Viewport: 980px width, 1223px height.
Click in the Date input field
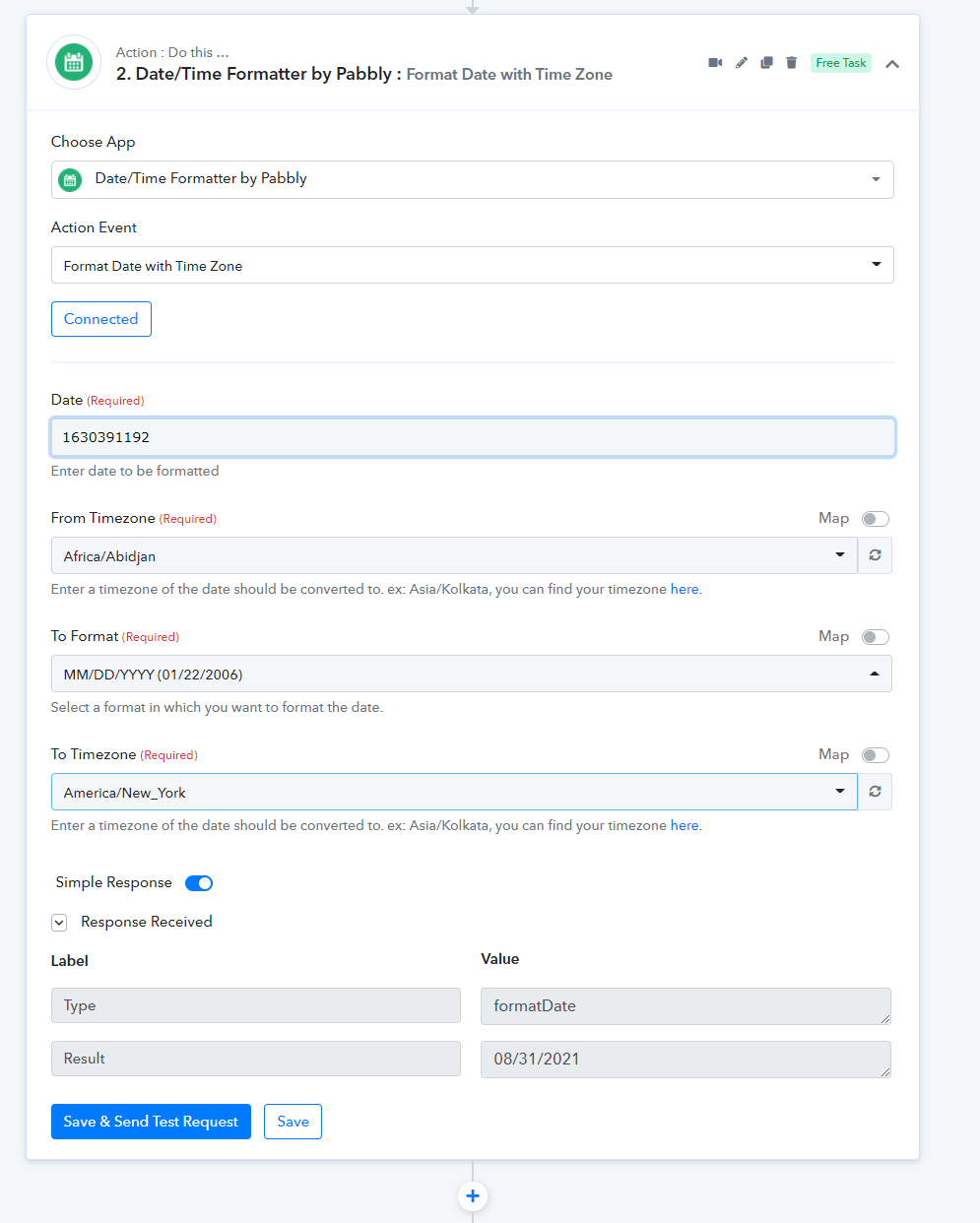point(473,437)
